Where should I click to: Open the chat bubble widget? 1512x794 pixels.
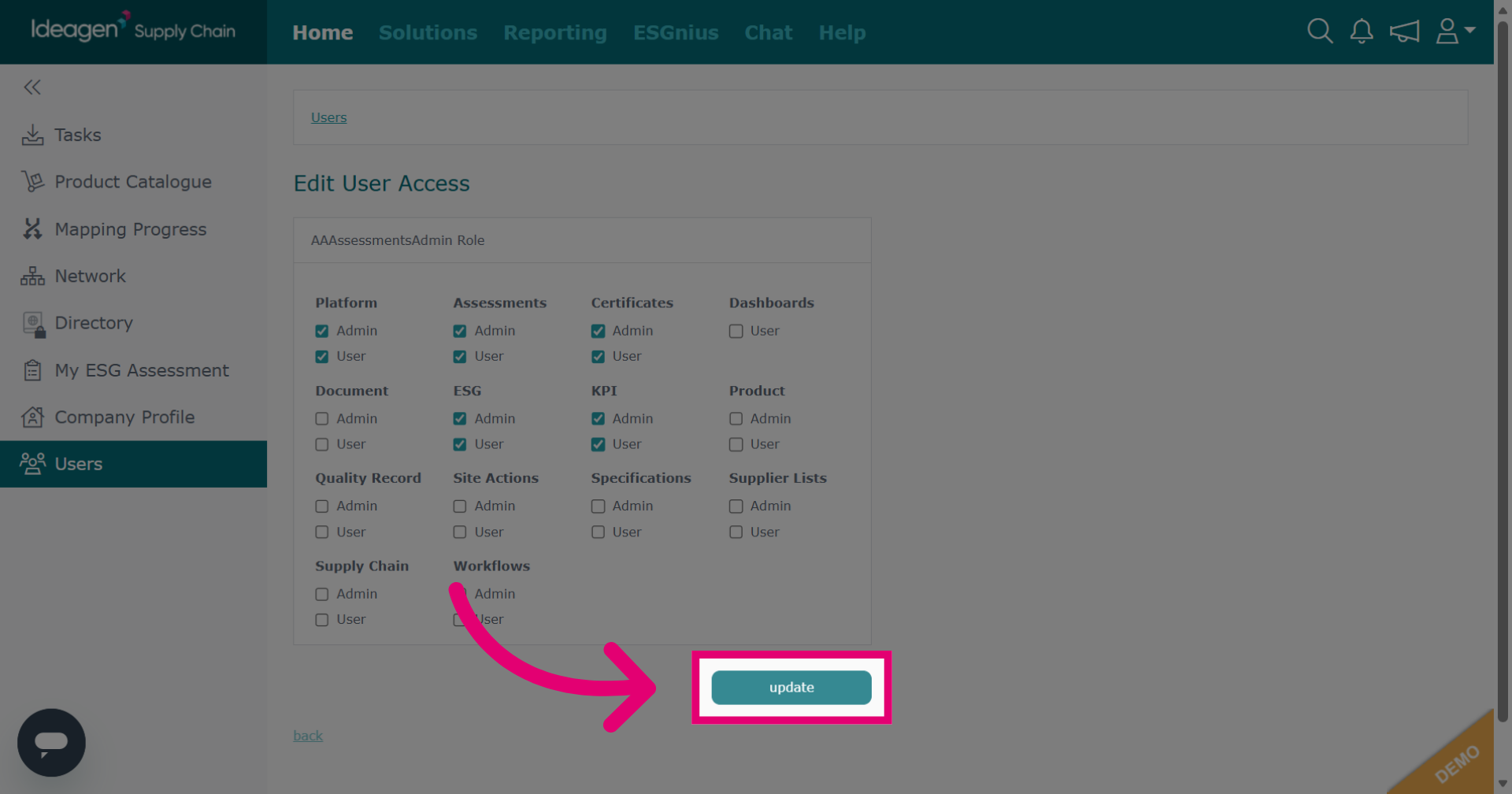pyautogui.click(x=51, y=743)
